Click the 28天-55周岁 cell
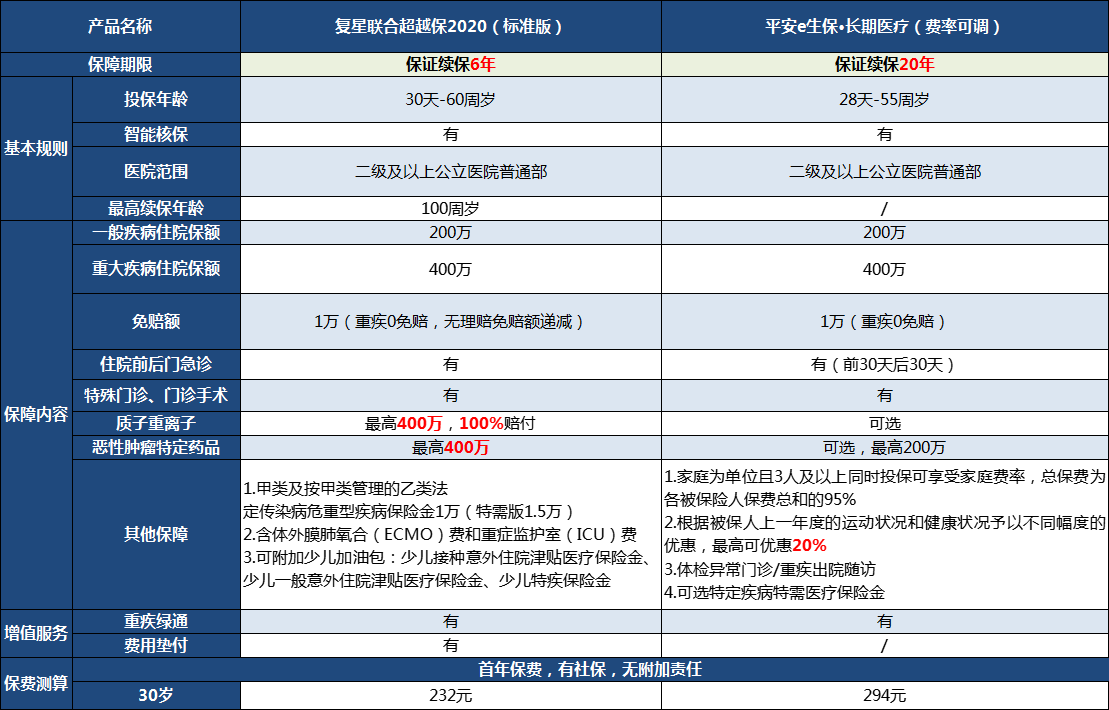 (885, 99)
